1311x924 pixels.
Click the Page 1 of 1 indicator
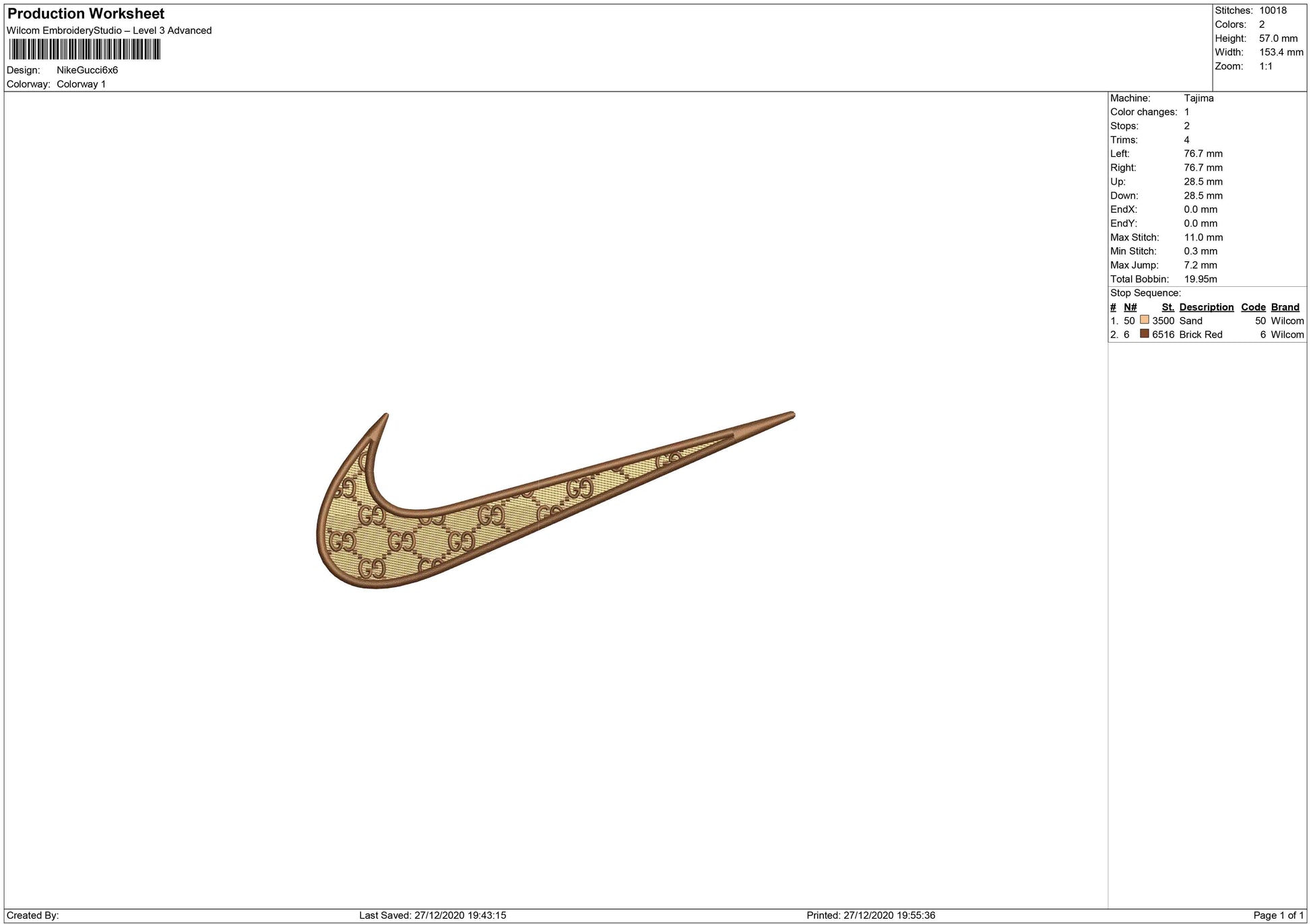1278,915
